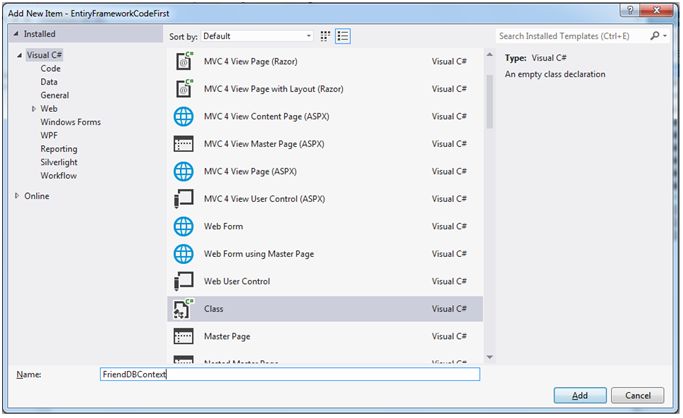
Task: Expand the Web tree node
Action: [x=33, y=108]
